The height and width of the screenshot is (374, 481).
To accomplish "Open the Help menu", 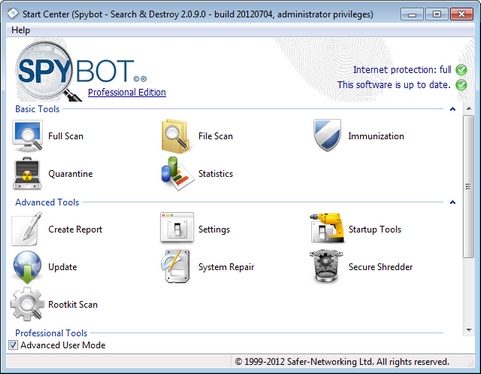I will click(x=21, y=30).
